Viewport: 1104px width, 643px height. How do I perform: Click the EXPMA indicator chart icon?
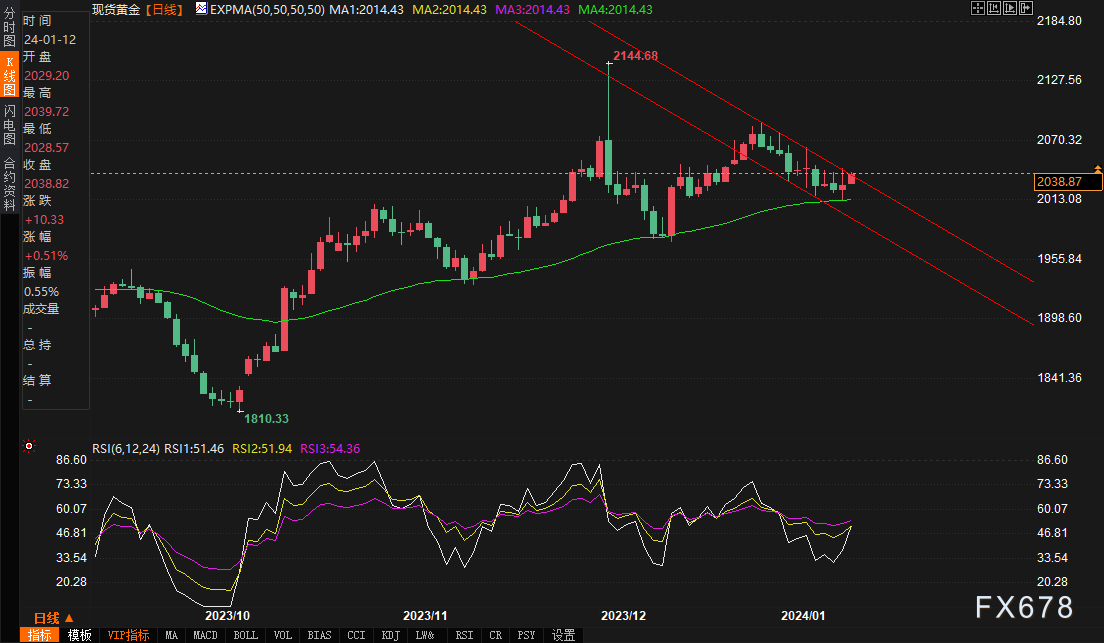[201, 9]
